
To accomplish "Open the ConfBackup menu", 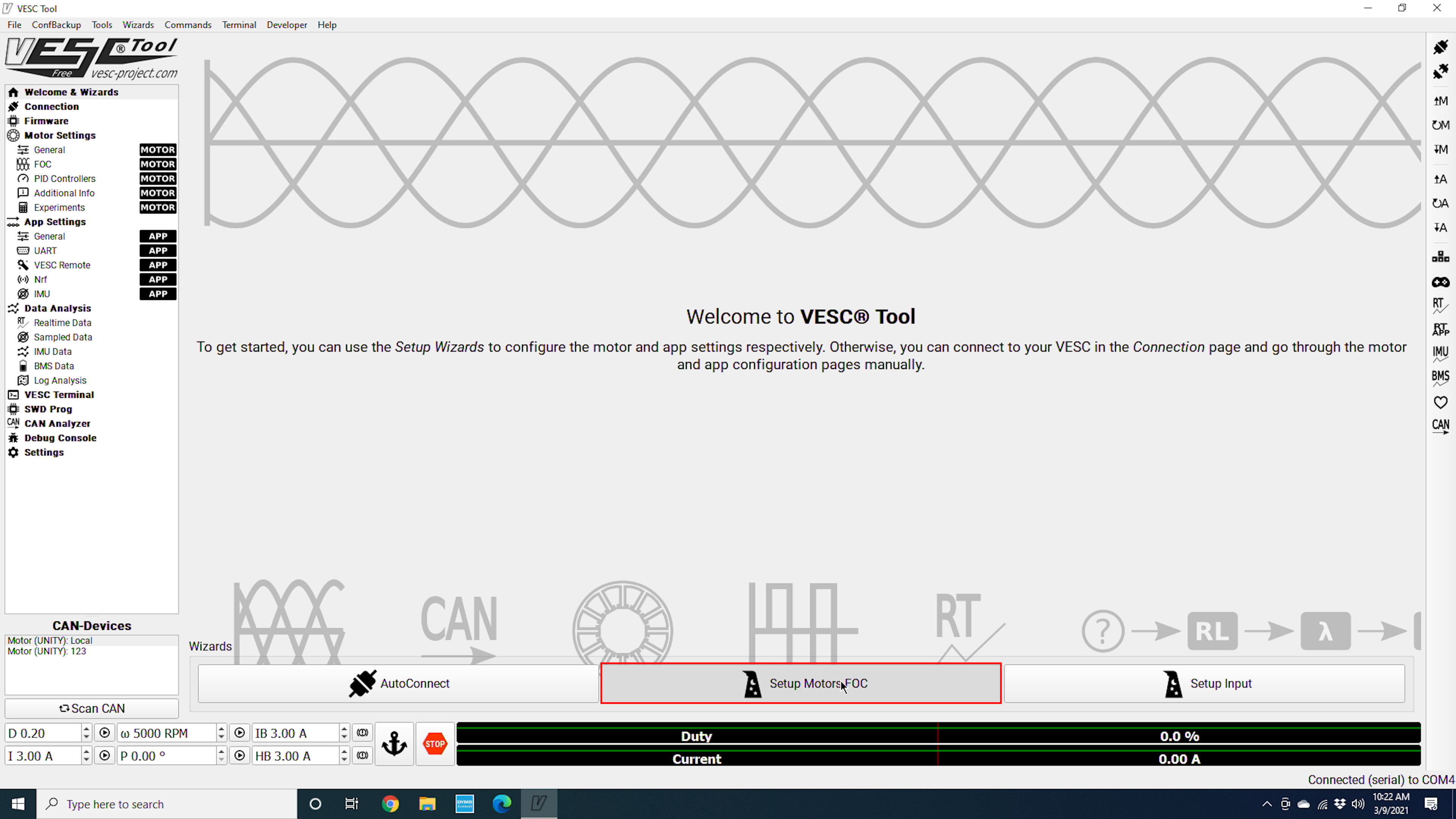I will [56, 25].
